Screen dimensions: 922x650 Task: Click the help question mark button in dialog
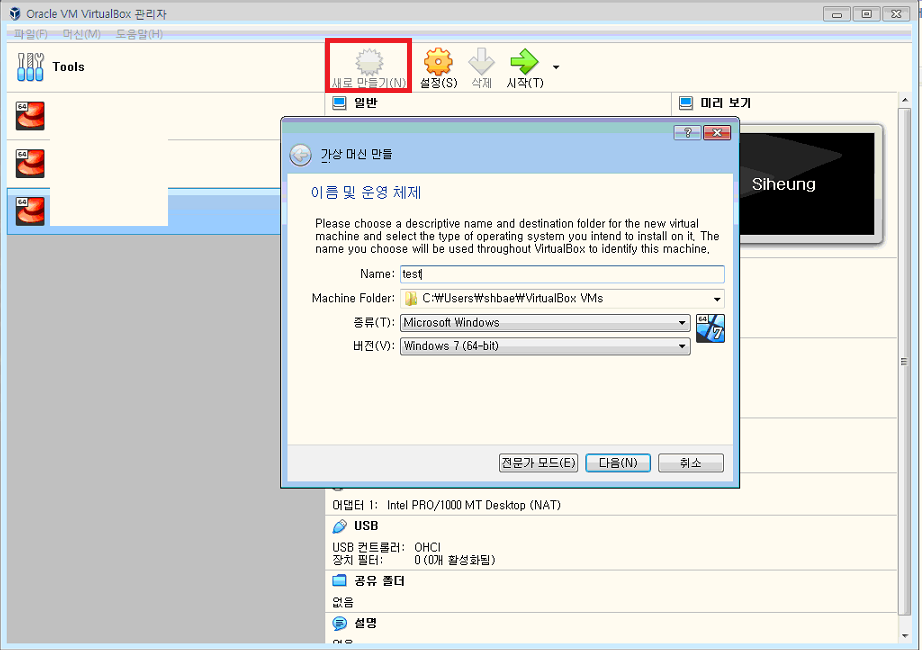687,133
